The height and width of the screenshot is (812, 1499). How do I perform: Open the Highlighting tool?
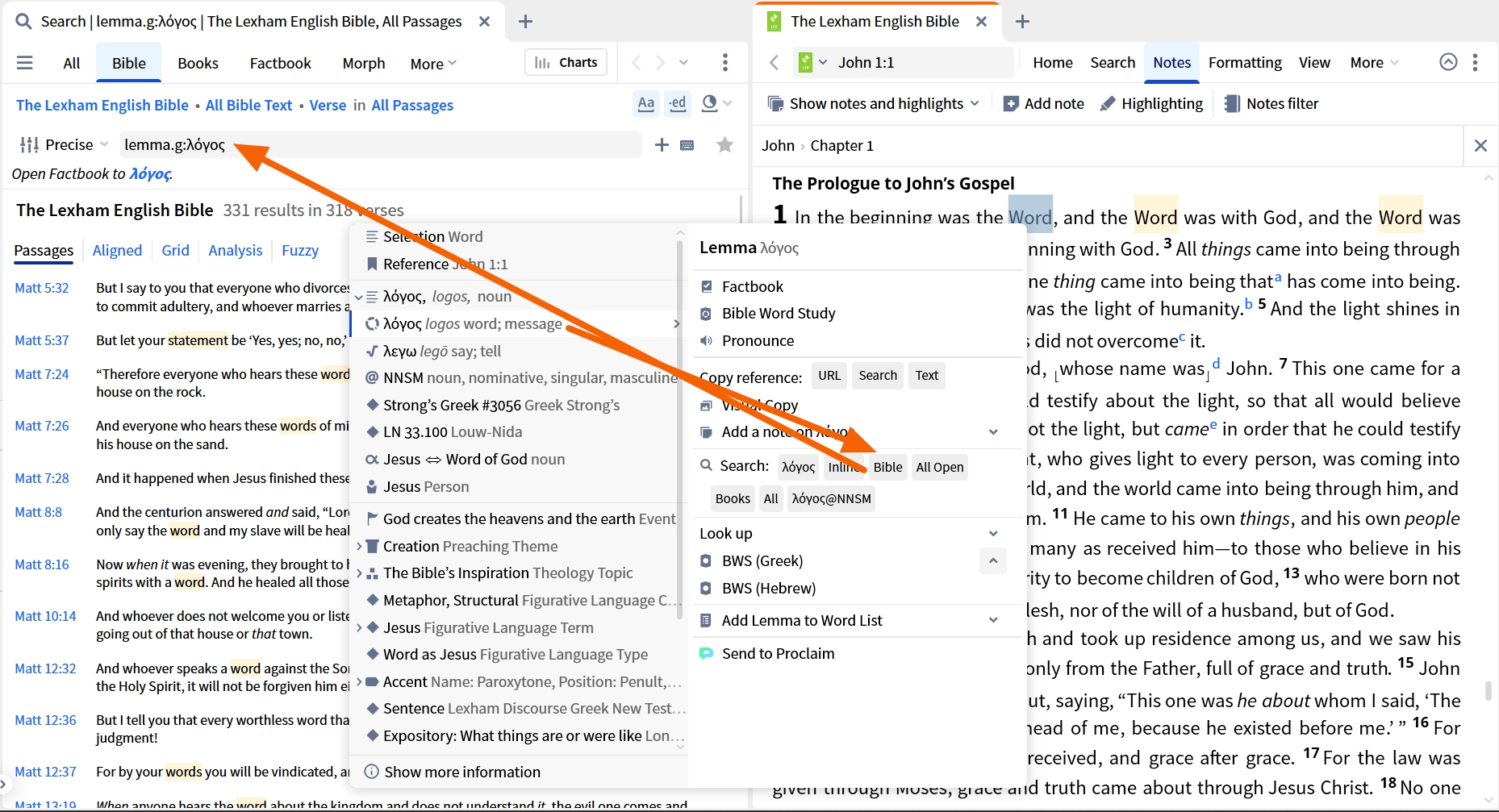[1151, 103]
